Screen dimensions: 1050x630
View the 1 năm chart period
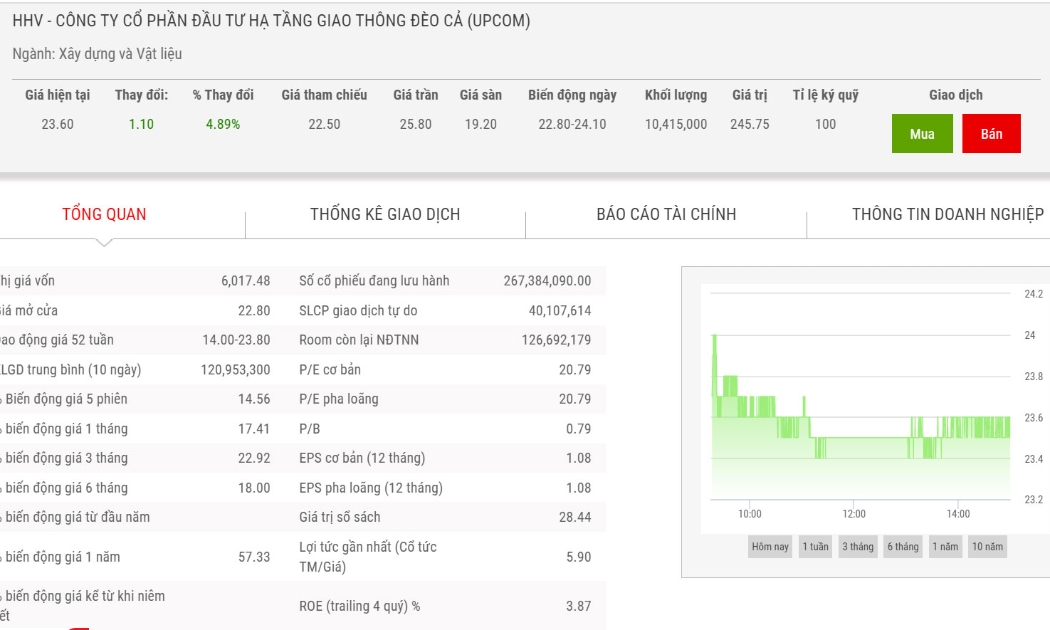click(945, 546)
